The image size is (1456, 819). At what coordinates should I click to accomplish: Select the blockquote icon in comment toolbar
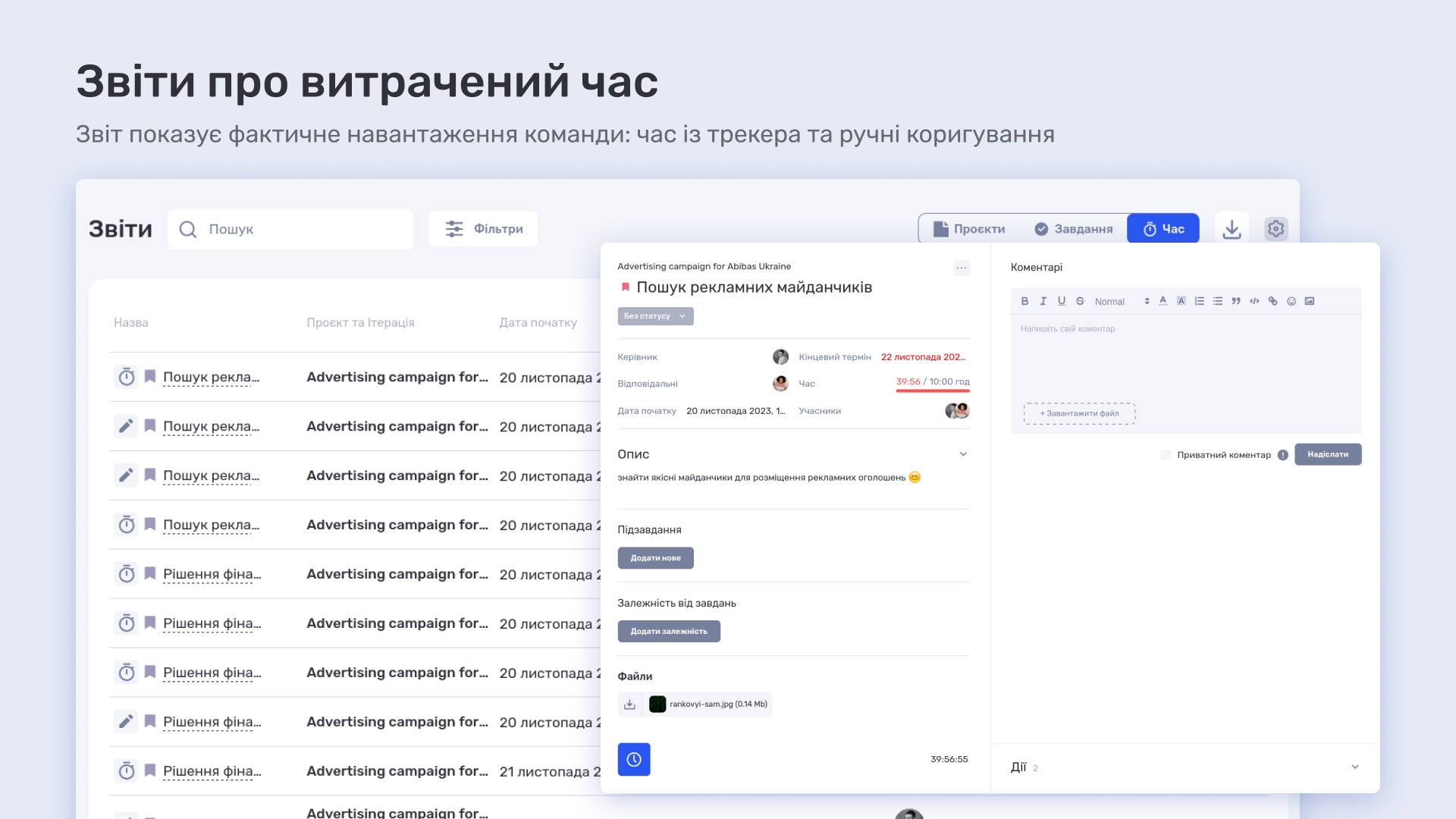point(1235,301)
